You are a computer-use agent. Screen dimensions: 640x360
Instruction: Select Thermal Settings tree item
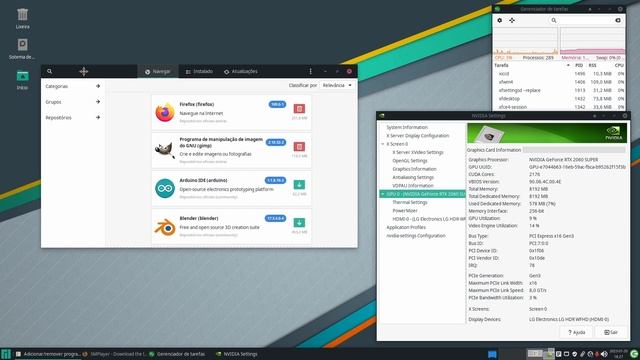(x=410, y=202)
